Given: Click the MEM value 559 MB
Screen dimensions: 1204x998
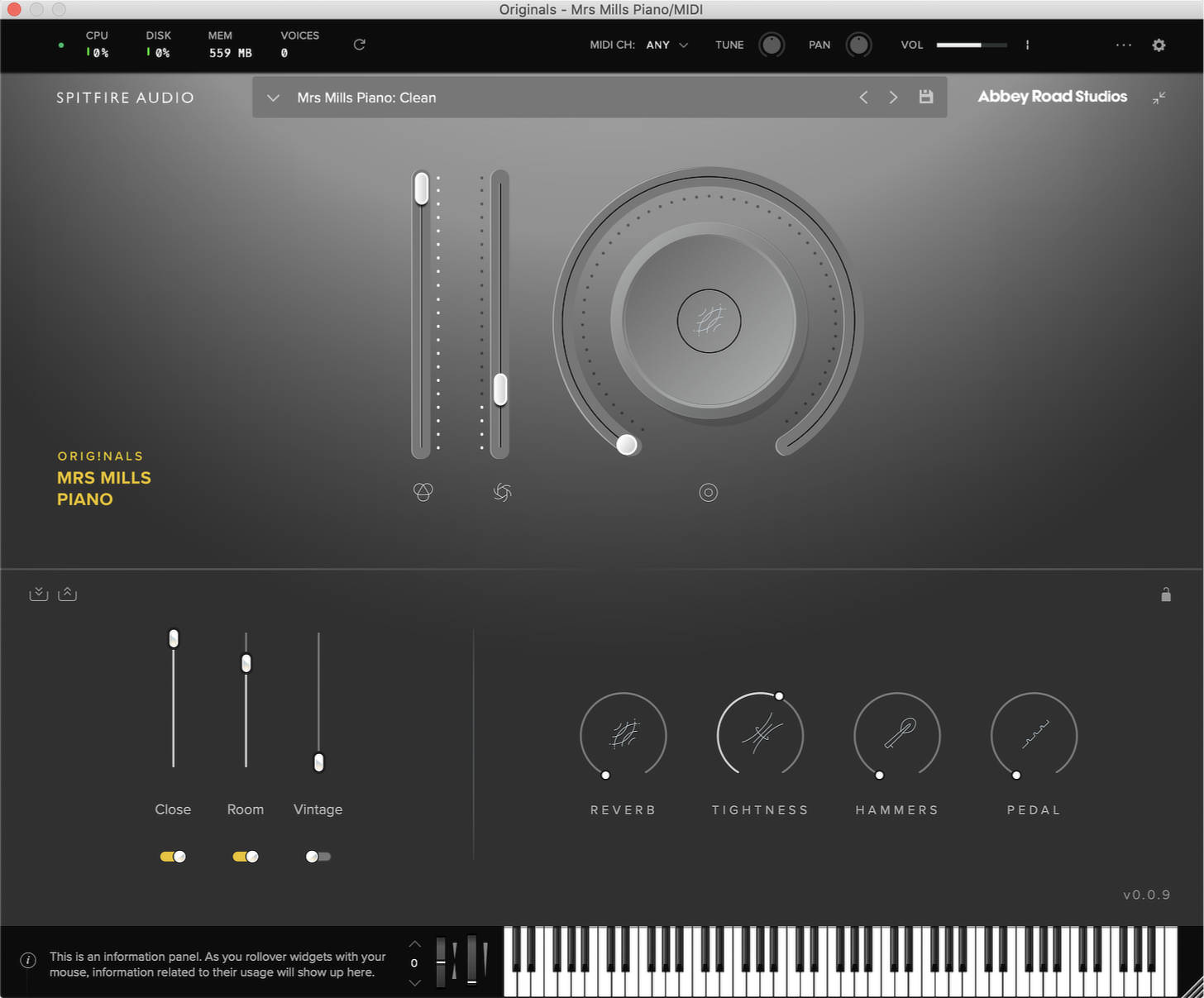Looking at the screenshot, I should [x=230, y=53].
